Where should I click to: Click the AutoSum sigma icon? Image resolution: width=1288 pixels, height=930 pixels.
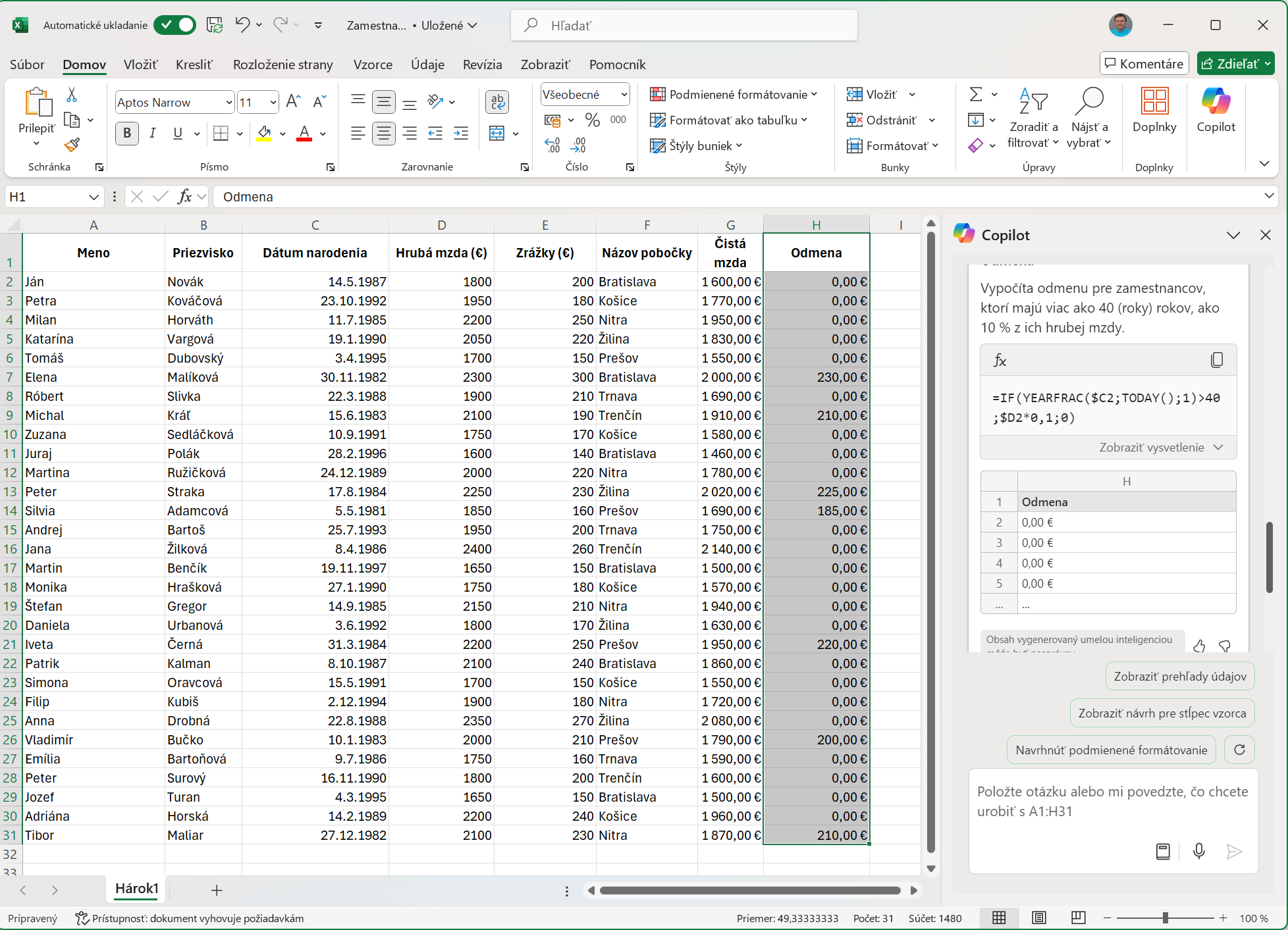coord(976,95)
